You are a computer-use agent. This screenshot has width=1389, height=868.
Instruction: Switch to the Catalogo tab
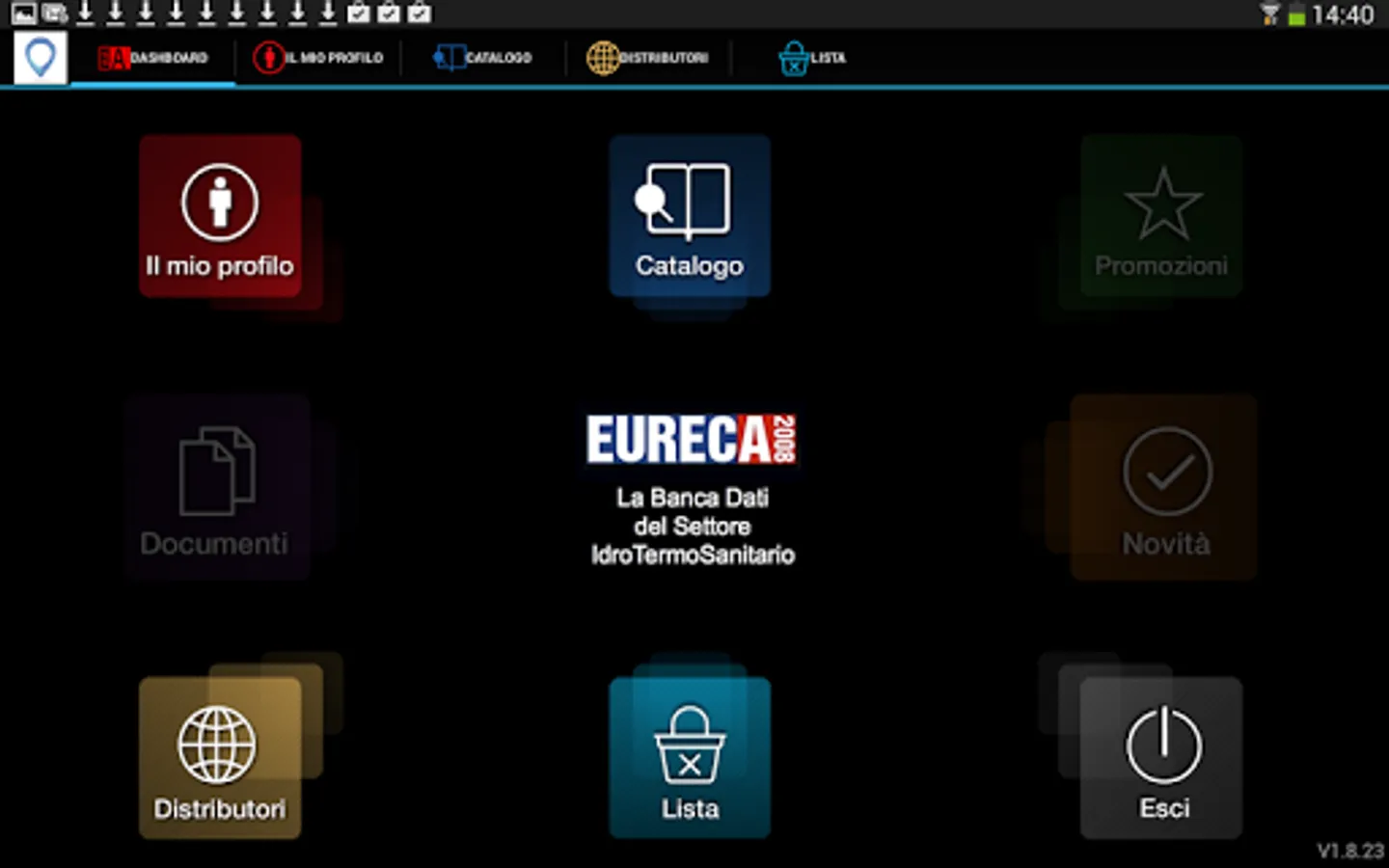(483, 58)
